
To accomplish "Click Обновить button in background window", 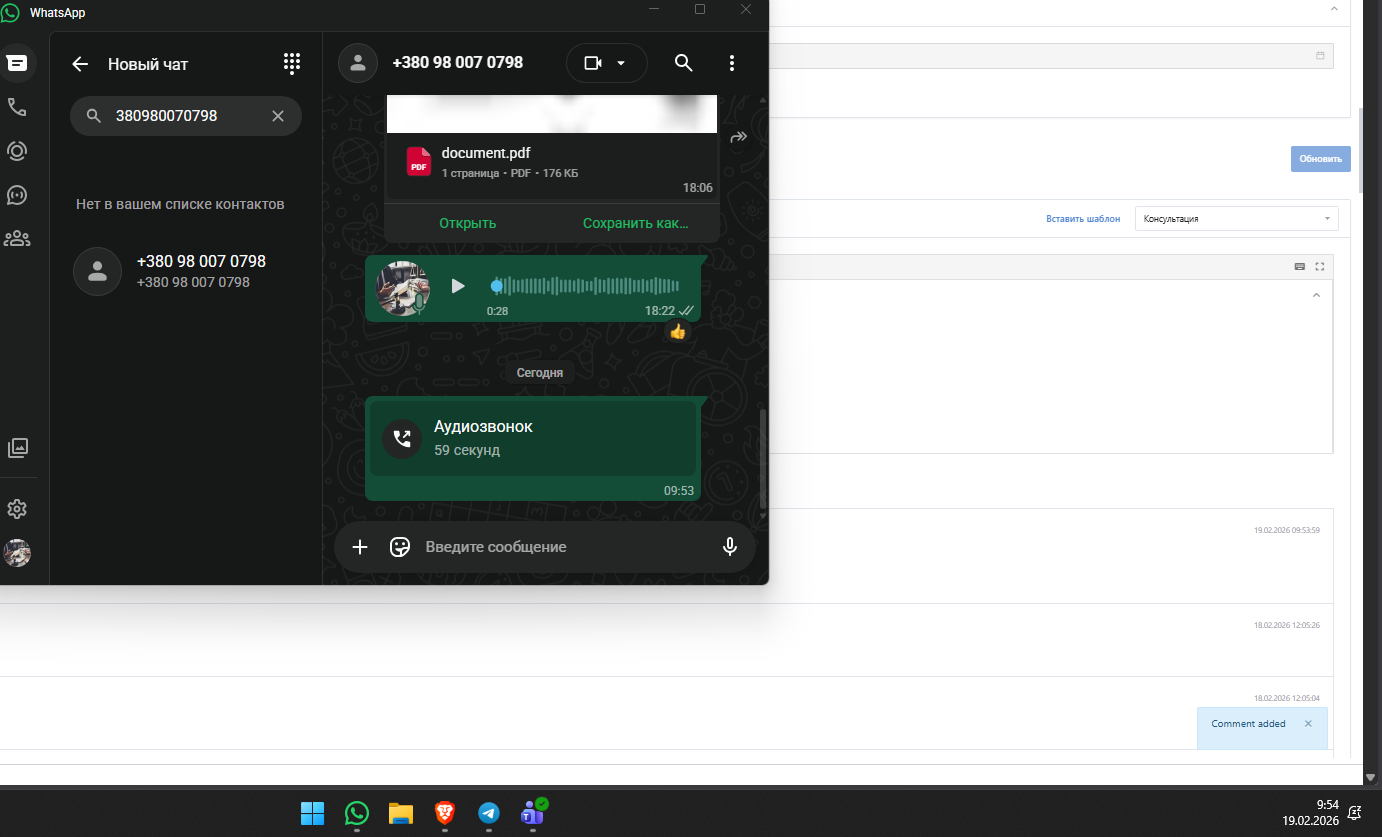I will click(x=1320, y=159).
